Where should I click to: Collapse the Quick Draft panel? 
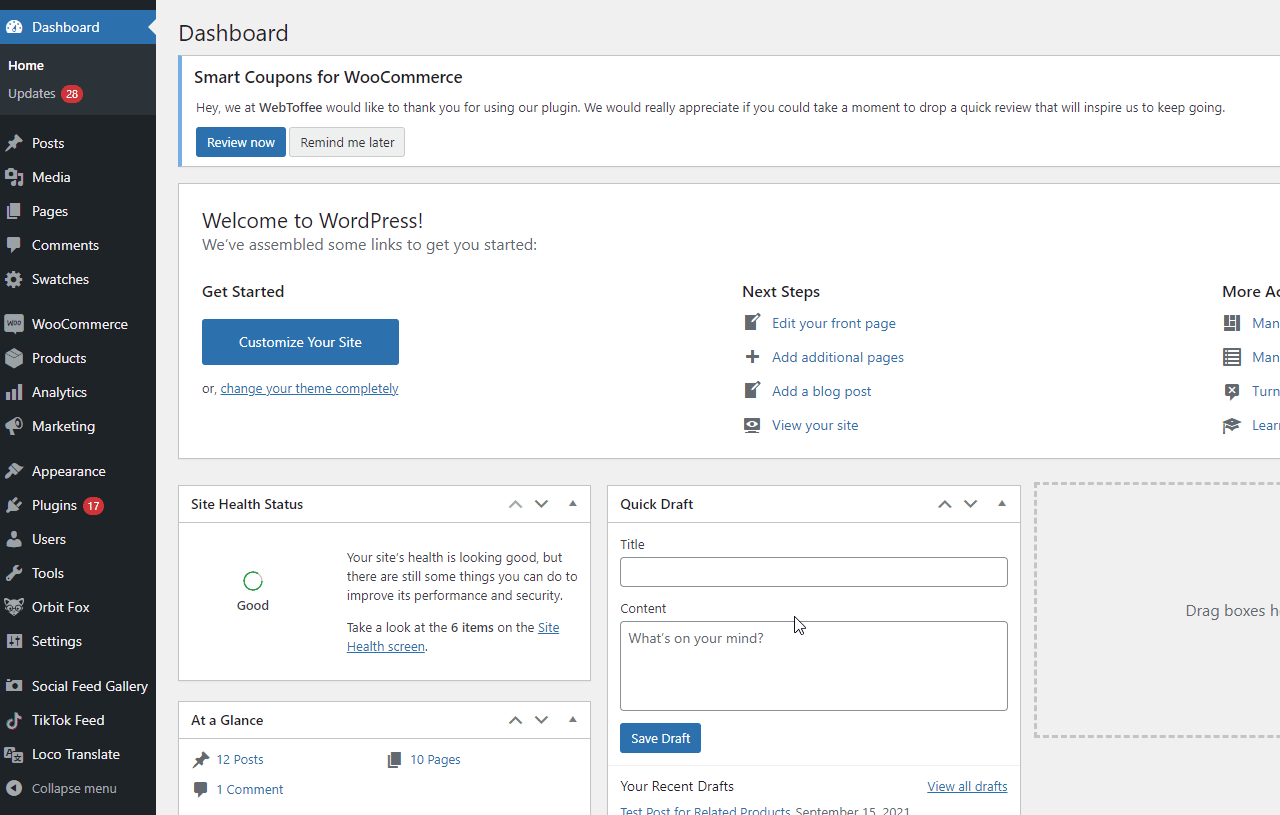pos(1002,504)
